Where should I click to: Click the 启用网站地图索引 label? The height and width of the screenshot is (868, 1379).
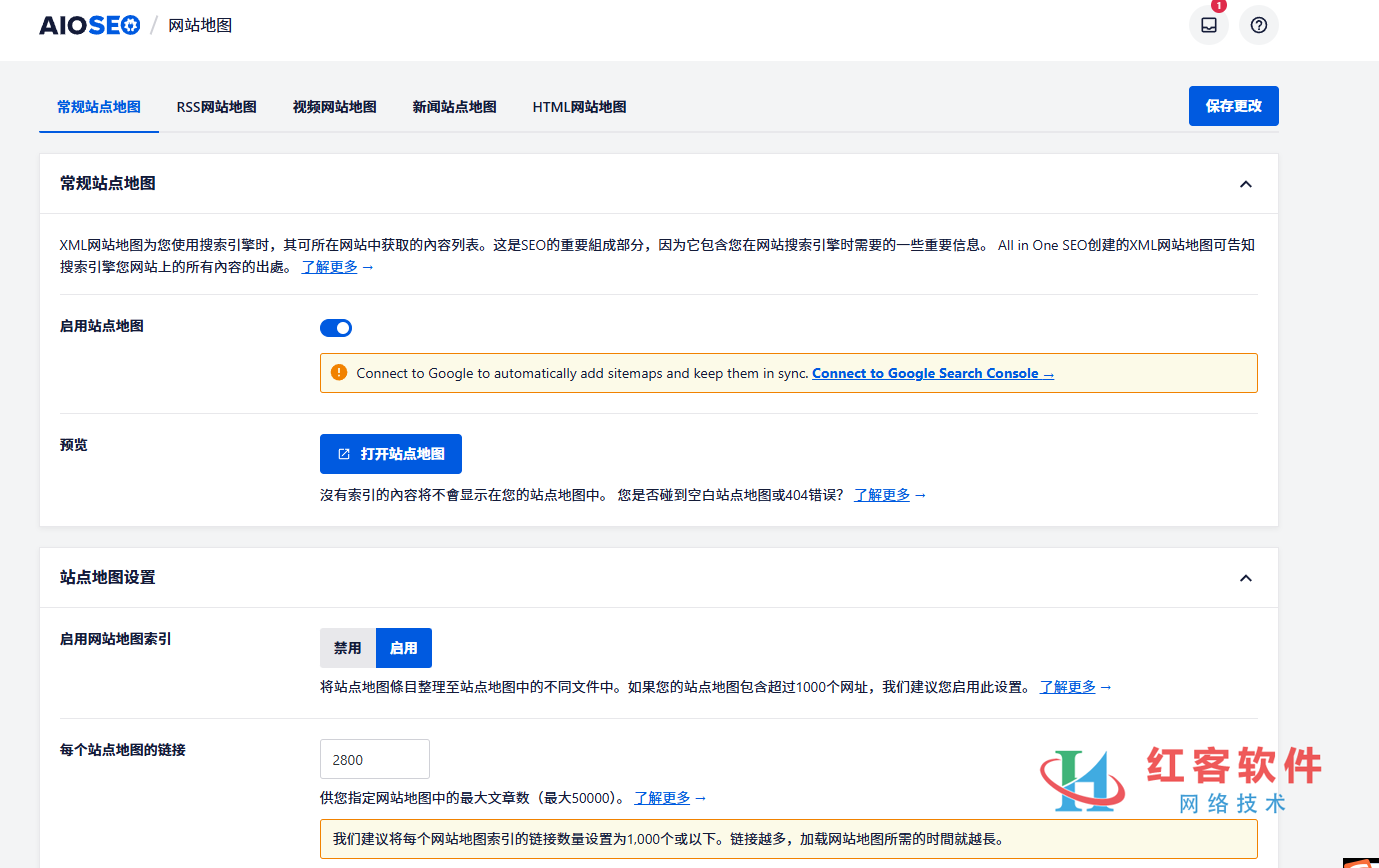point(116,638)
